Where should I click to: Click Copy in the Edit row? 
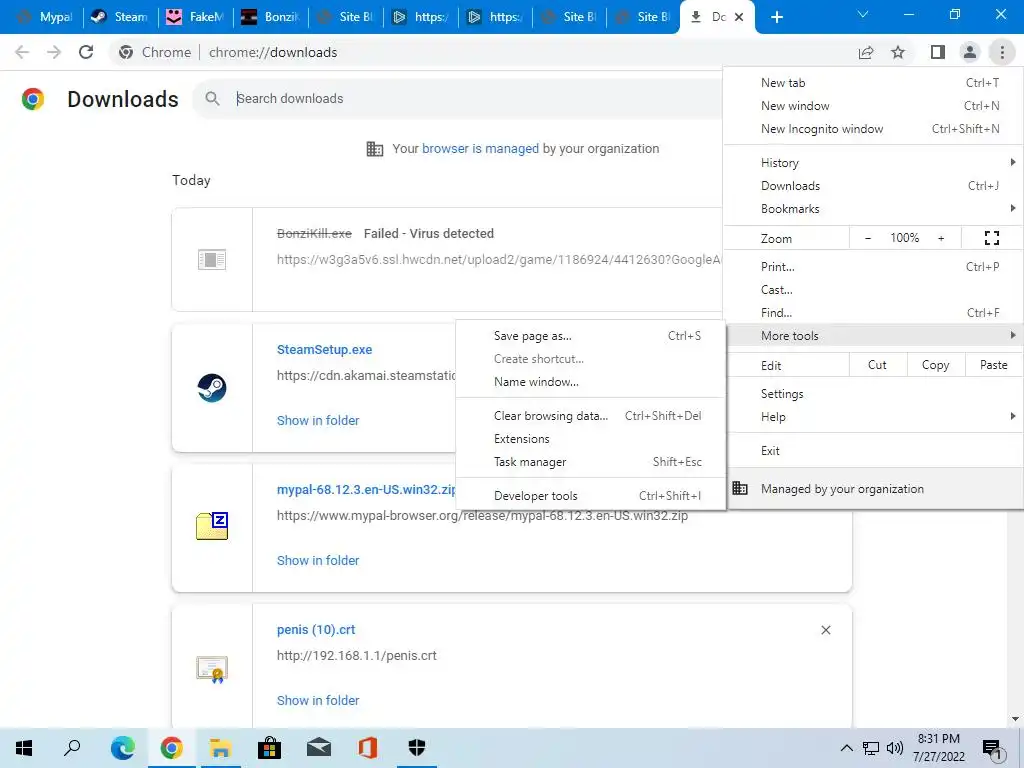935,365
